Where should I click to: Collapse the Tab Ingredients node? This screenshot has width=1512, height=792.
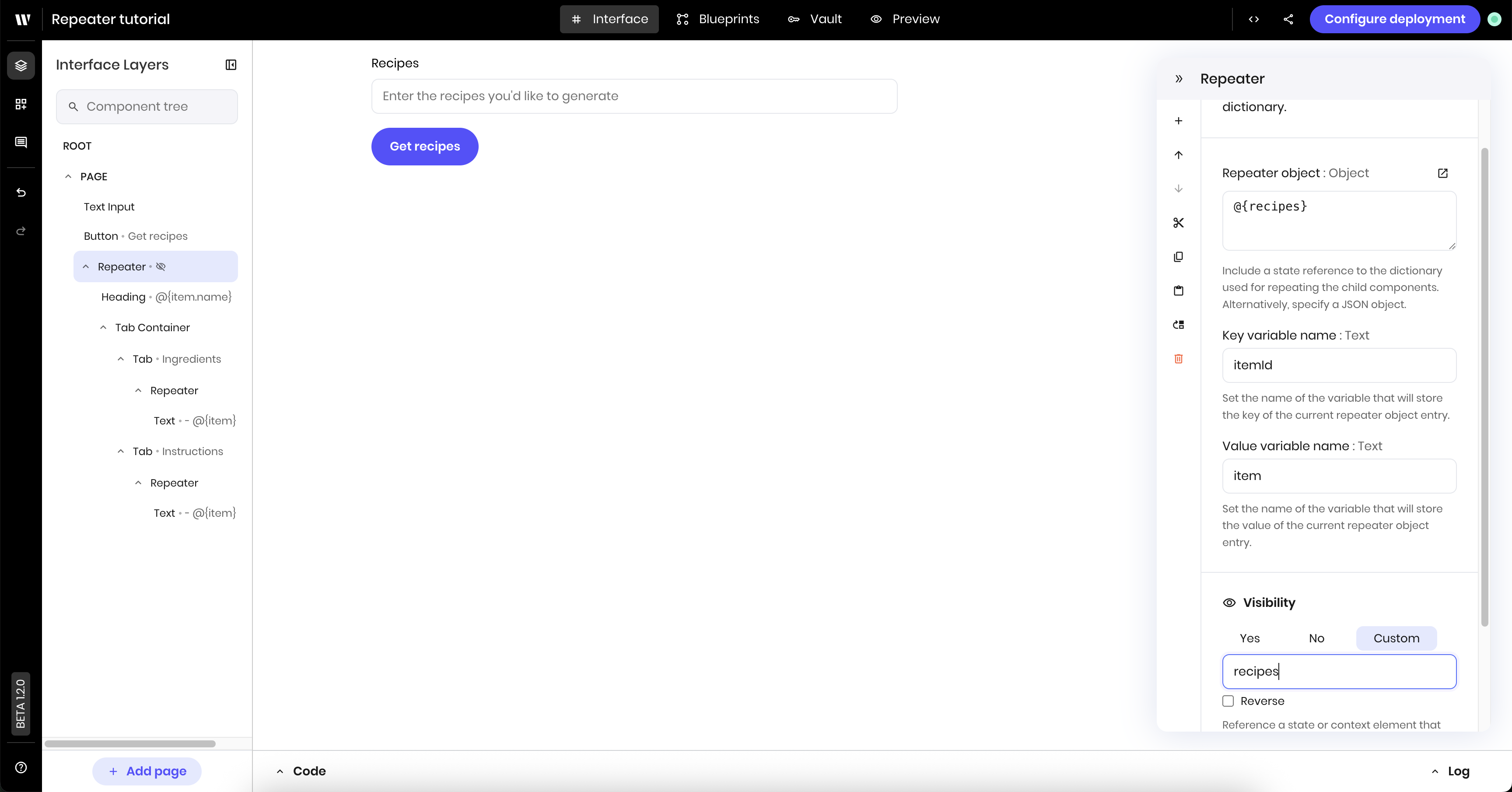click(121, 359)
